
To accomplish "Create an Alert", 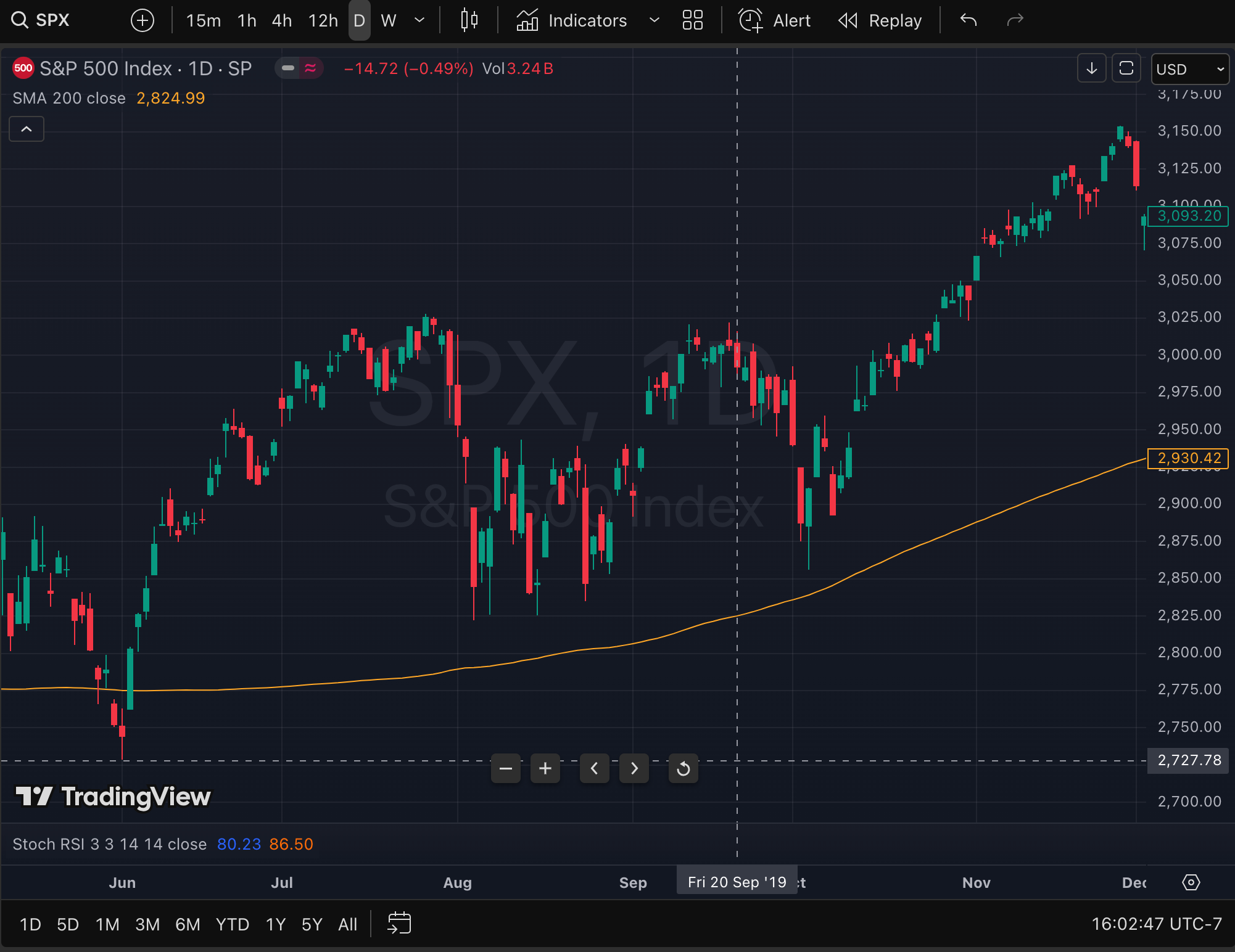I will click(775, 20).
